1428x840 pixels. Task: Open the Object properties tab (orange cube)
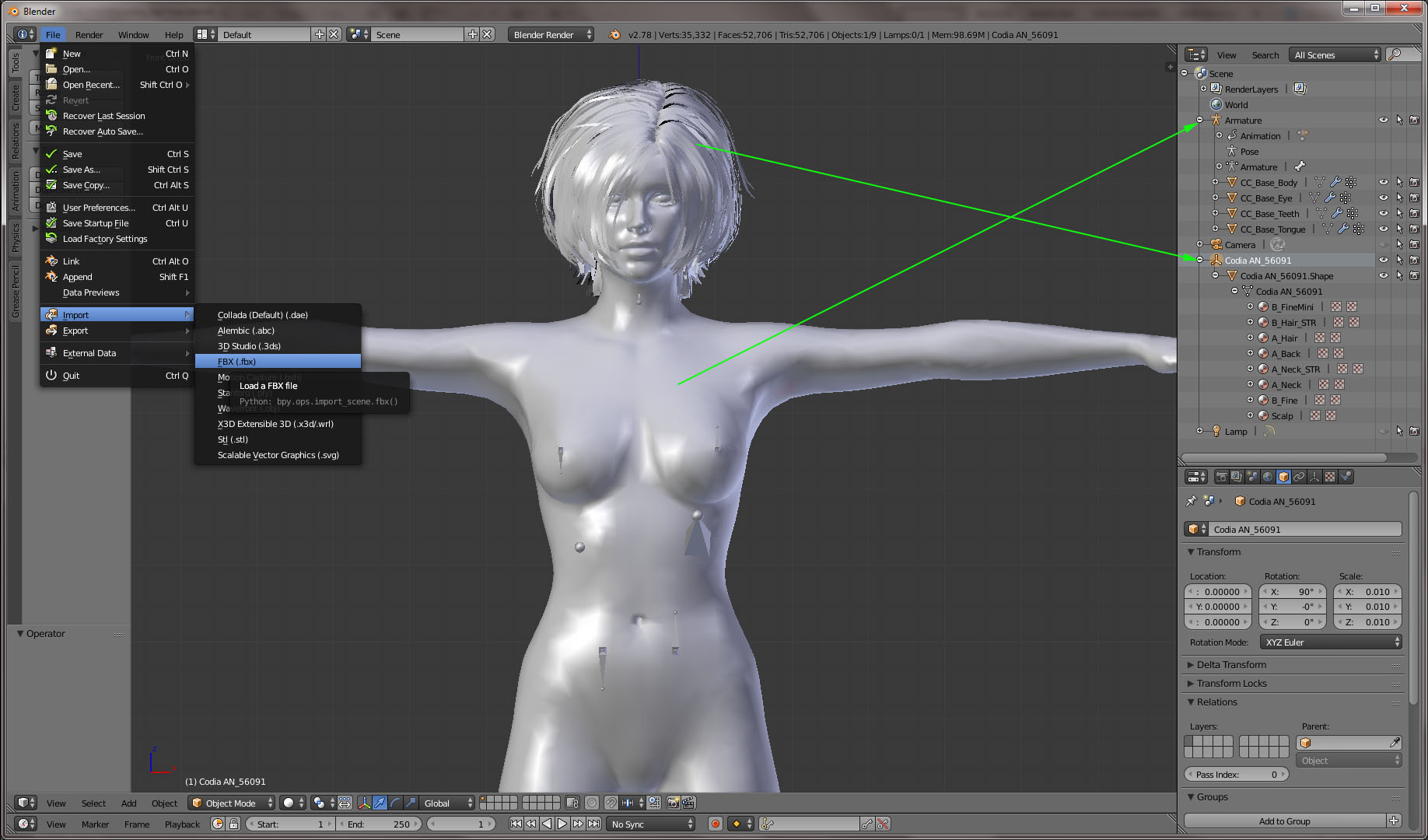pyautogui.click(x=1283, y=477)
